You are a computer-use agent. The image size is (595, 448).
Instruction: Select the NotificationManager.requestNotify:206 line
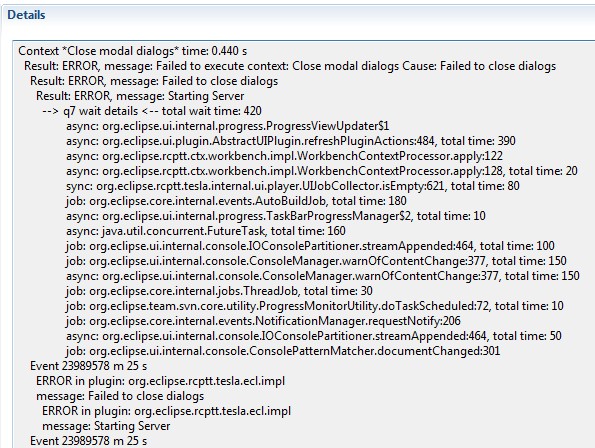(x=263, y=321)
